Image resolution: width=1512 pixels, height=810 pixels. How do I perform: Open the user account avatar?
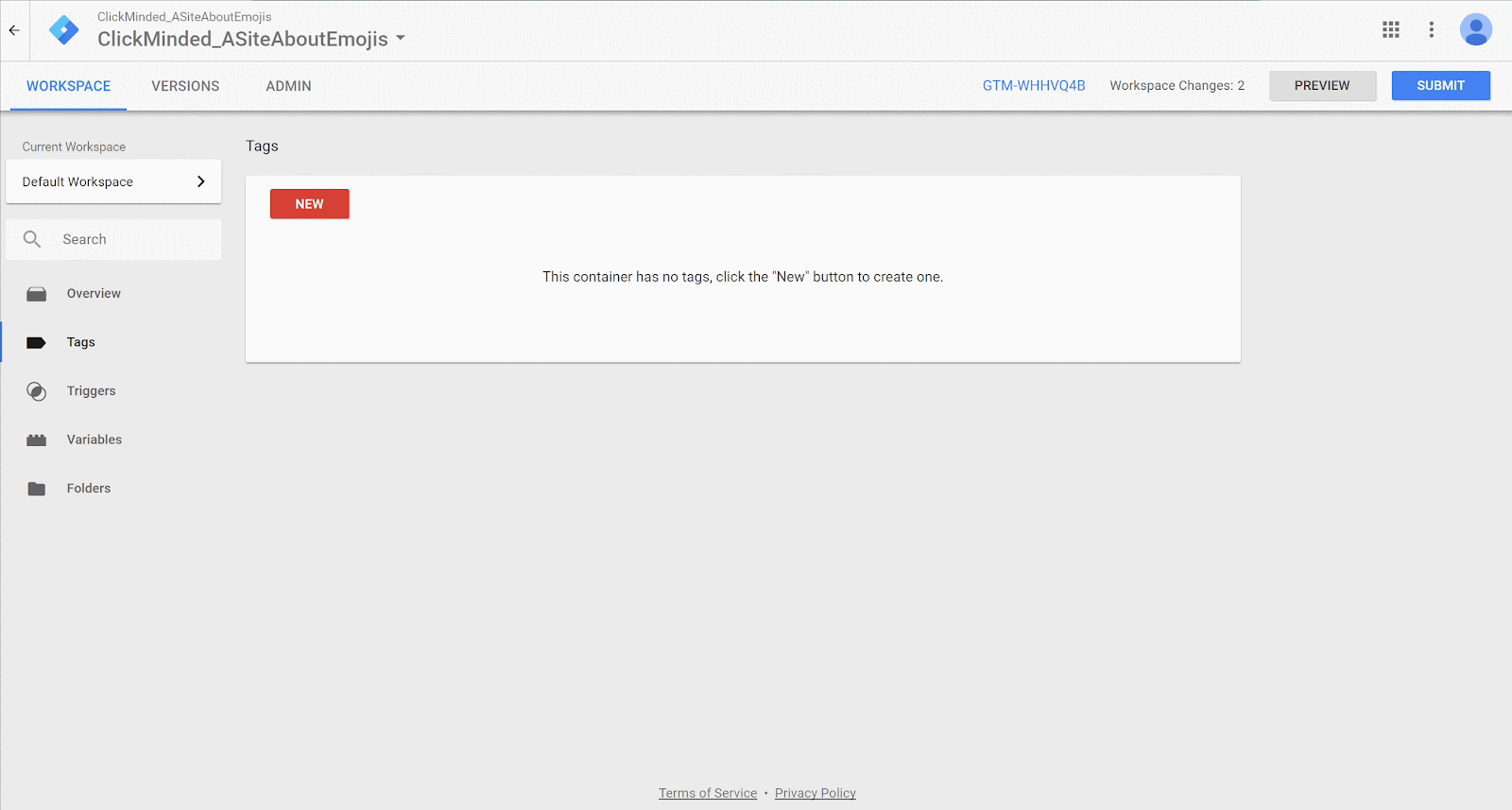[1475, 30]
